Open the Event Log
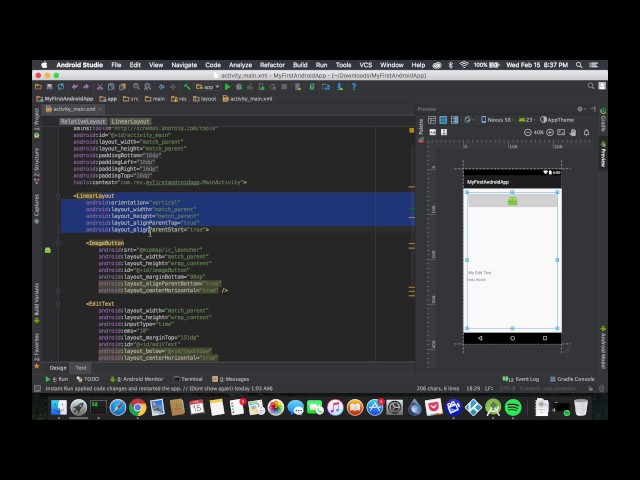 tap(521, 379)
